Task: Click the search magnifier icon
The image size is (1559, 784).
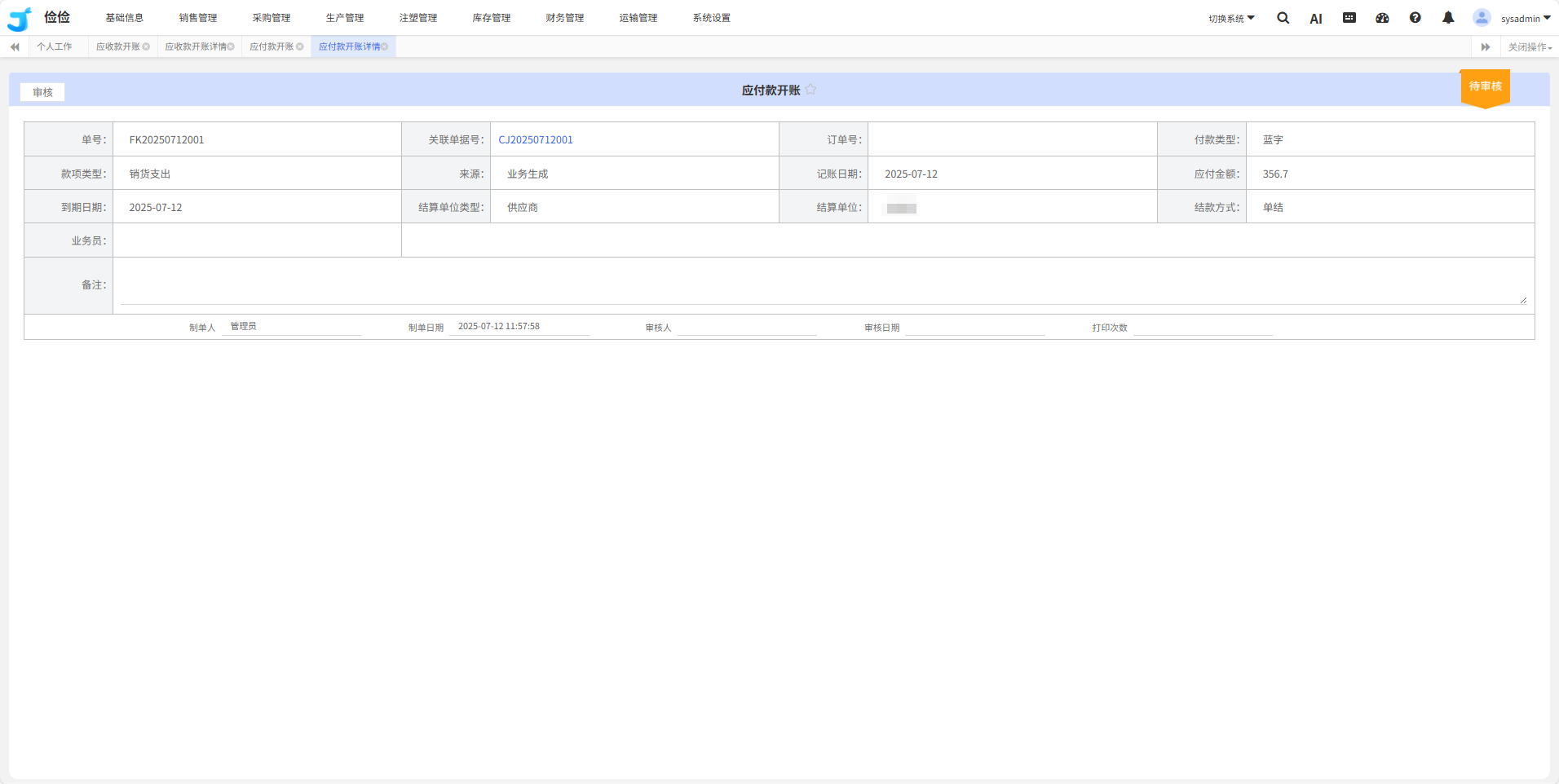Action: [1283, 18]
